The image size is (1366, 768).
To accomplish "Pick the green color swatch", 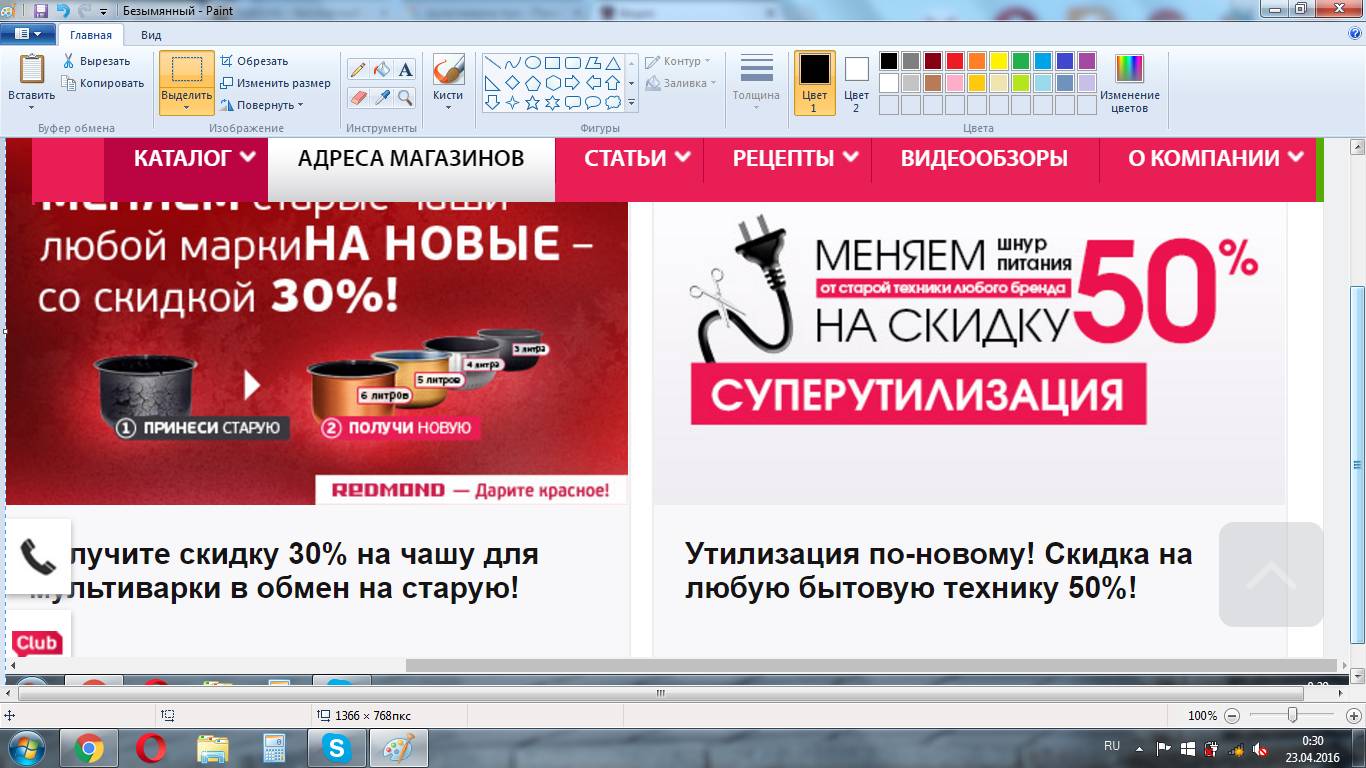I will click(1021, 61).
